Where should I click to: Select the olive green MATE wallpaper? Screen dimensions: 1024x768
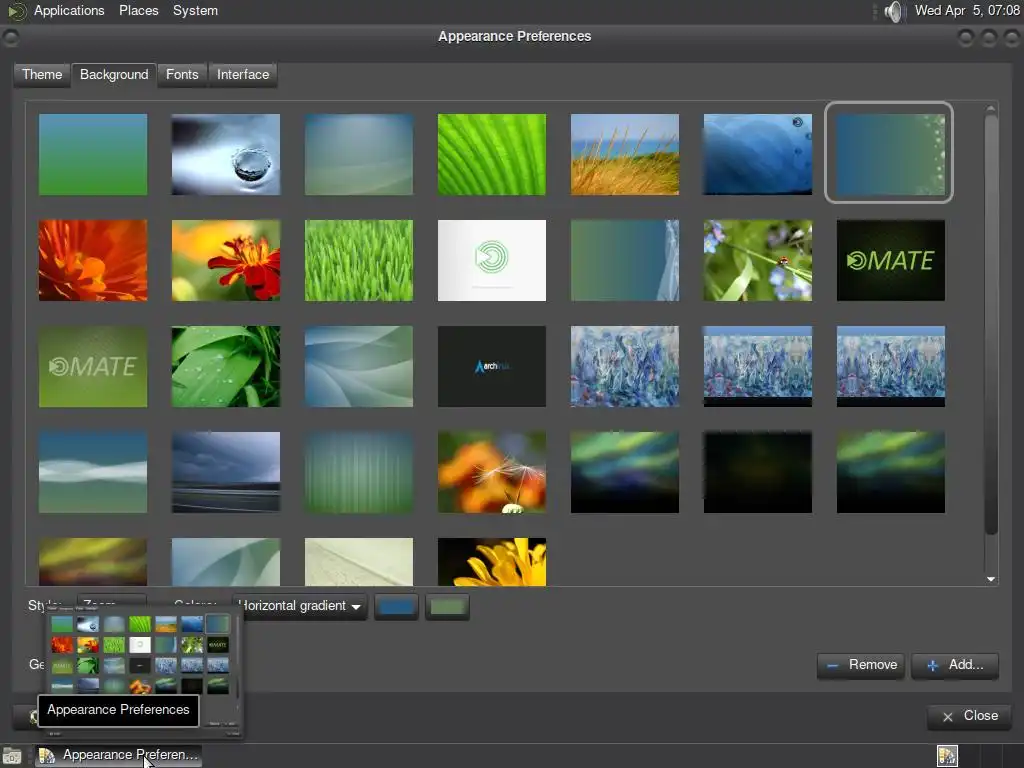93,366
